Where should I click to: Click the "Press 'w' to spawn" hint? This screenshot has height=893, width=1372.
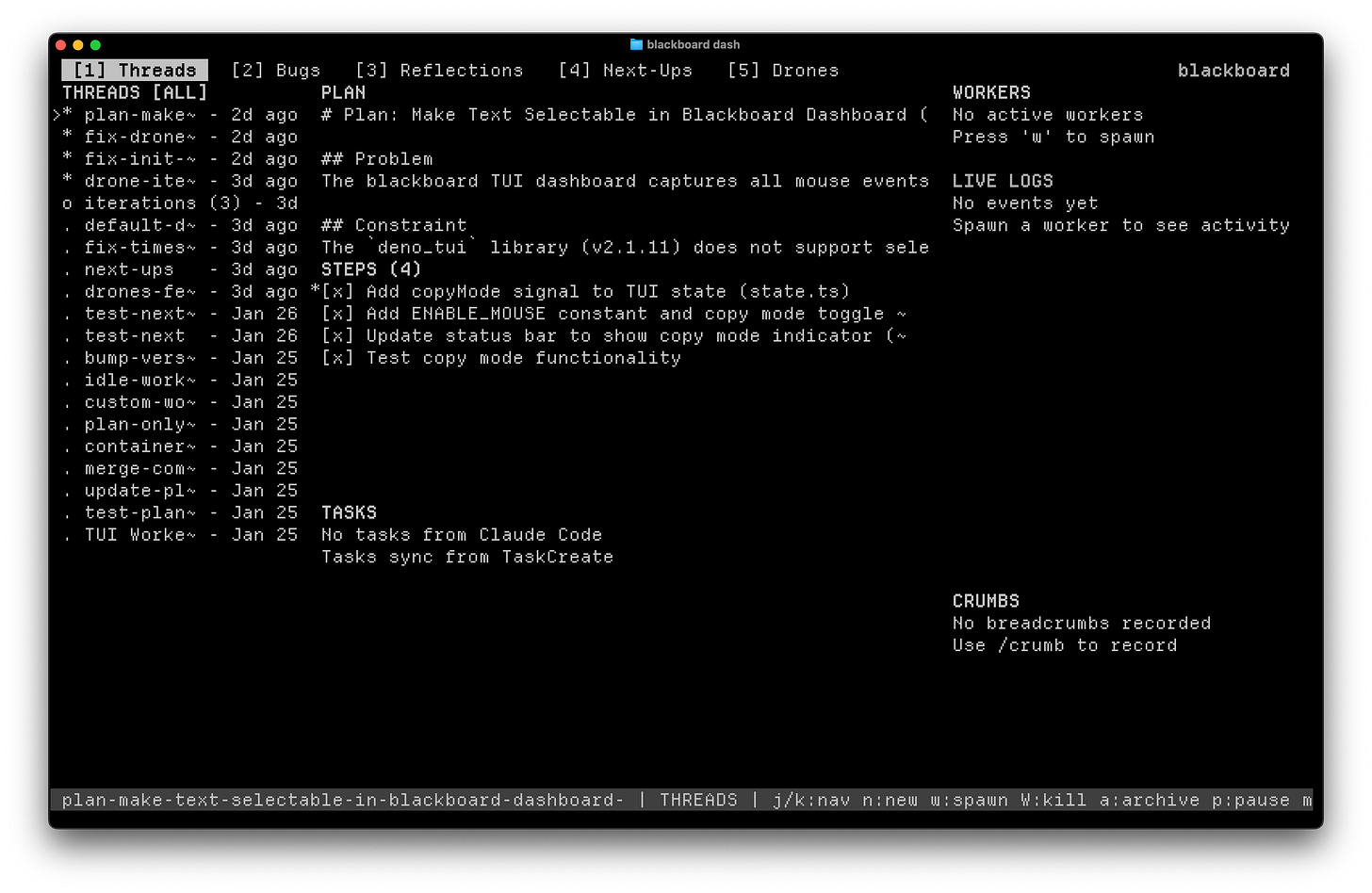[1053, 138]
